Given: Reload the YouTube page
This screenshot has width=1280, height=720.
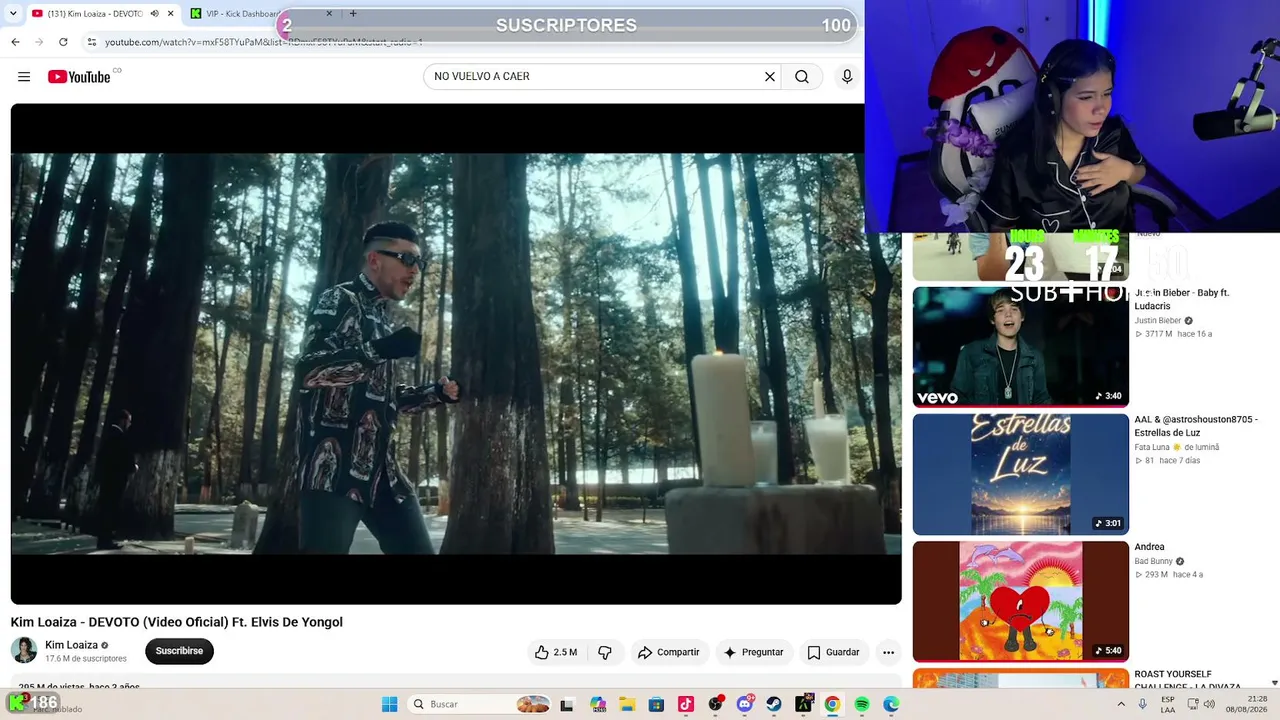Looking at the screenshot, I should [63, 42].
